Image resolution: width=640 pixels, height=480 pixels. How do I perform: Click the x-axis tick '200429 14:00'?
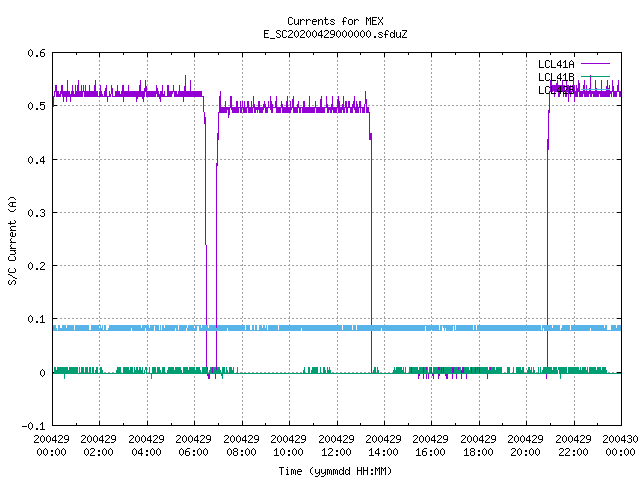pyautogui.click(x=383, y=445)
